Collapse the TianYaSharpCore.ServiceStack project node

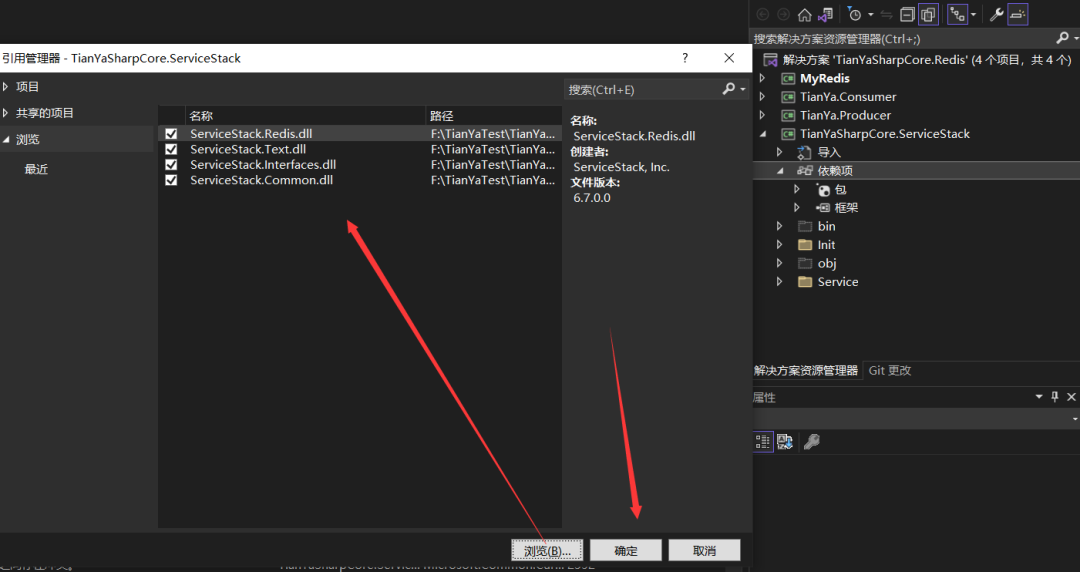click(762, 134)
